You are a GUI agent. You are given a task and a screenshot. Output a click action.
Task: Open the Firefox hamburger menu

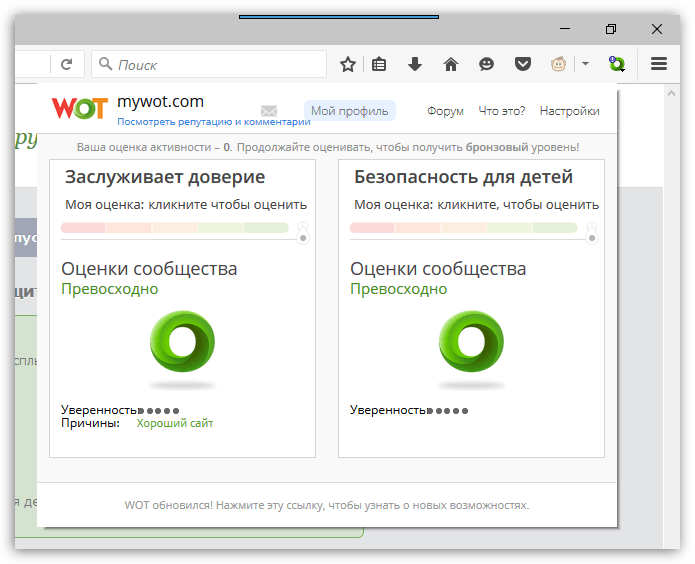659,64
